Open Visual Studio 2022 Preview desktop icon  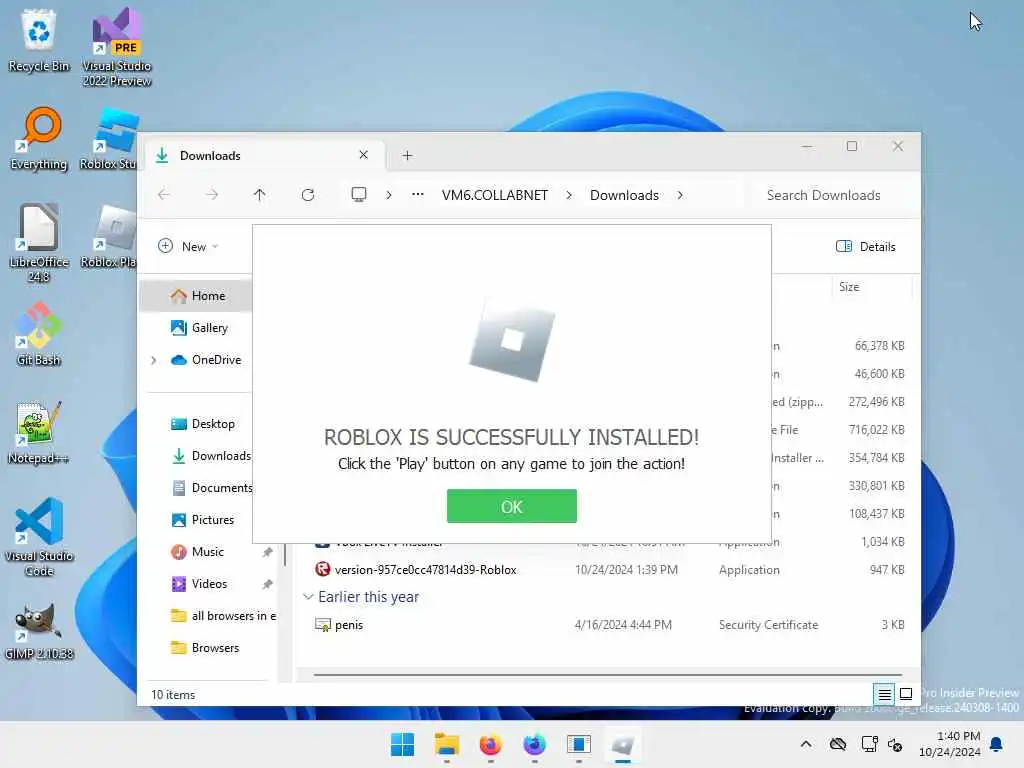coord(117,47)
